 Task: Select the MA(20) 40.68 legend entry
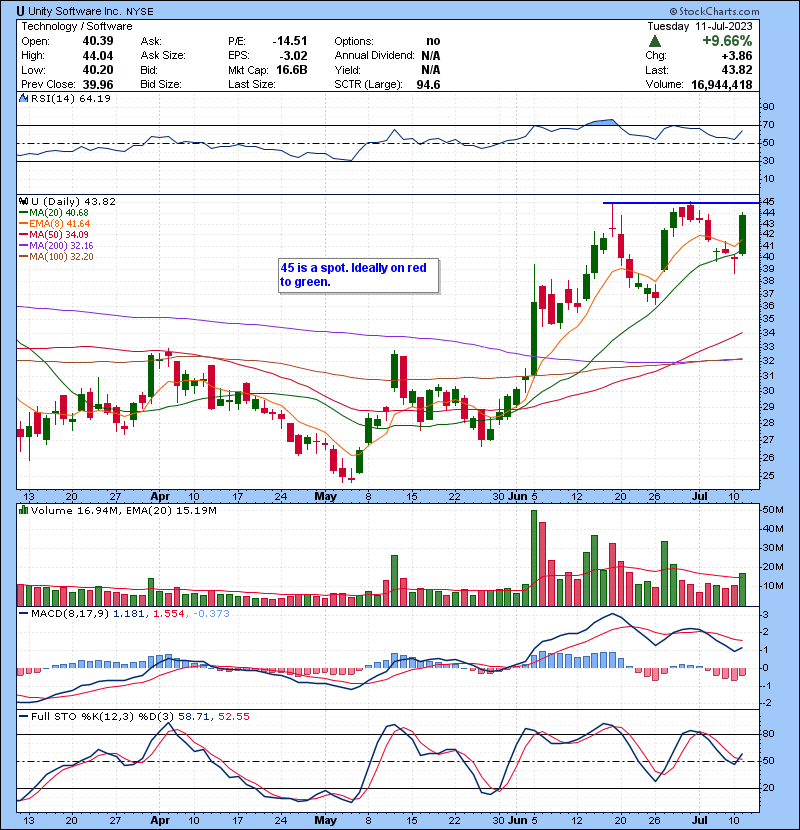(x=54, y=212)
